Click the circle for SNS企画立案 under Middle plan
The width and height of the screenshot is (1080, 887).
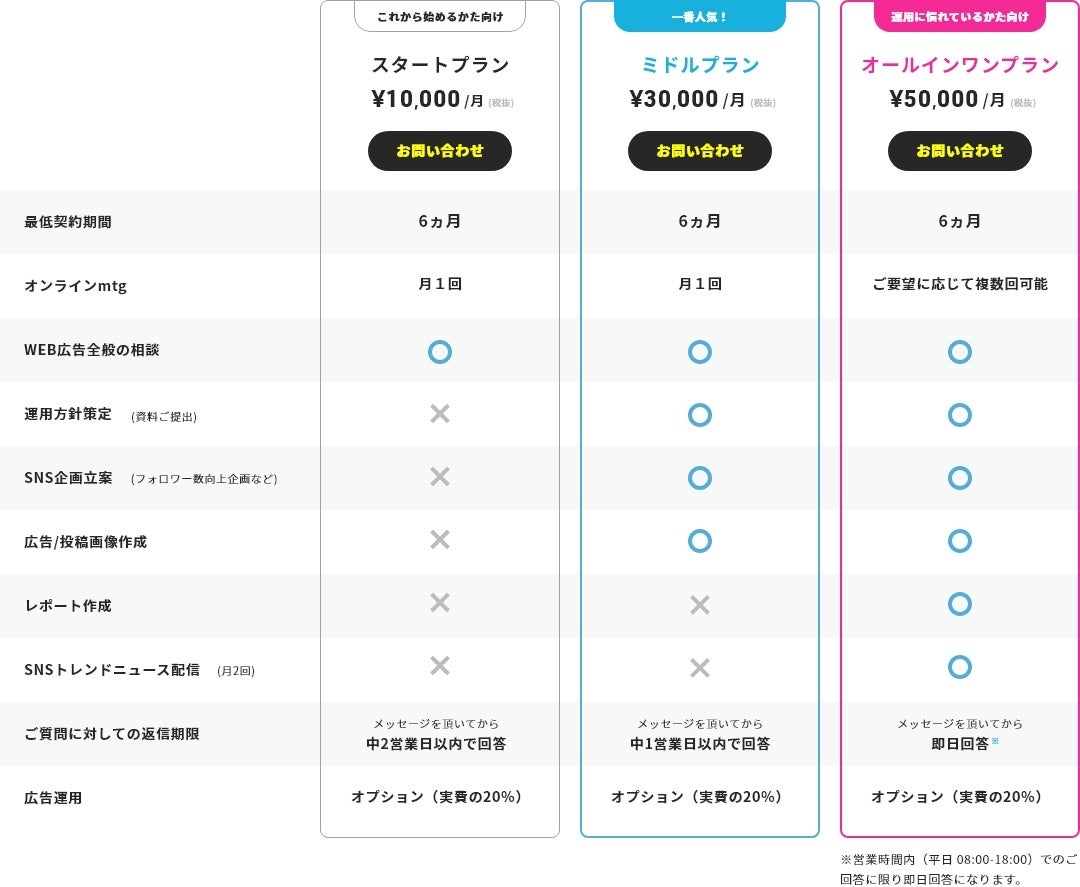[700, 478]
